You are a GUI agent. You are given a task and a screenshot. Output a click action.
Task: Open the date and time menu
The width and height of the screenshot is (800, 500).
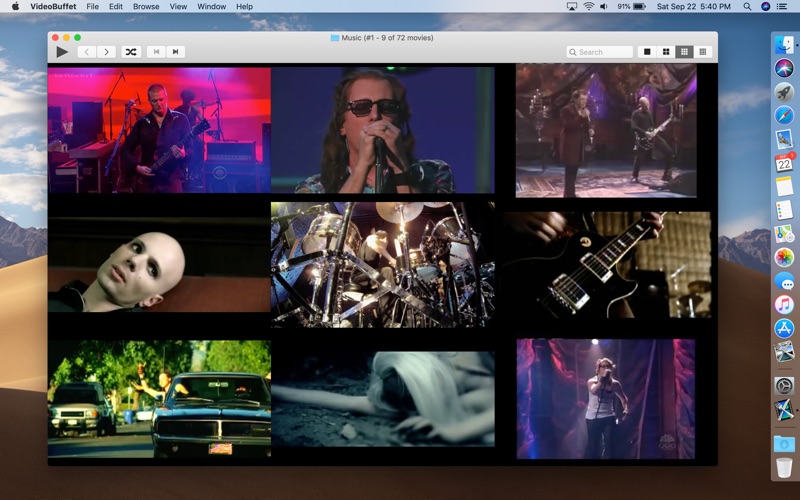[693, 7]
